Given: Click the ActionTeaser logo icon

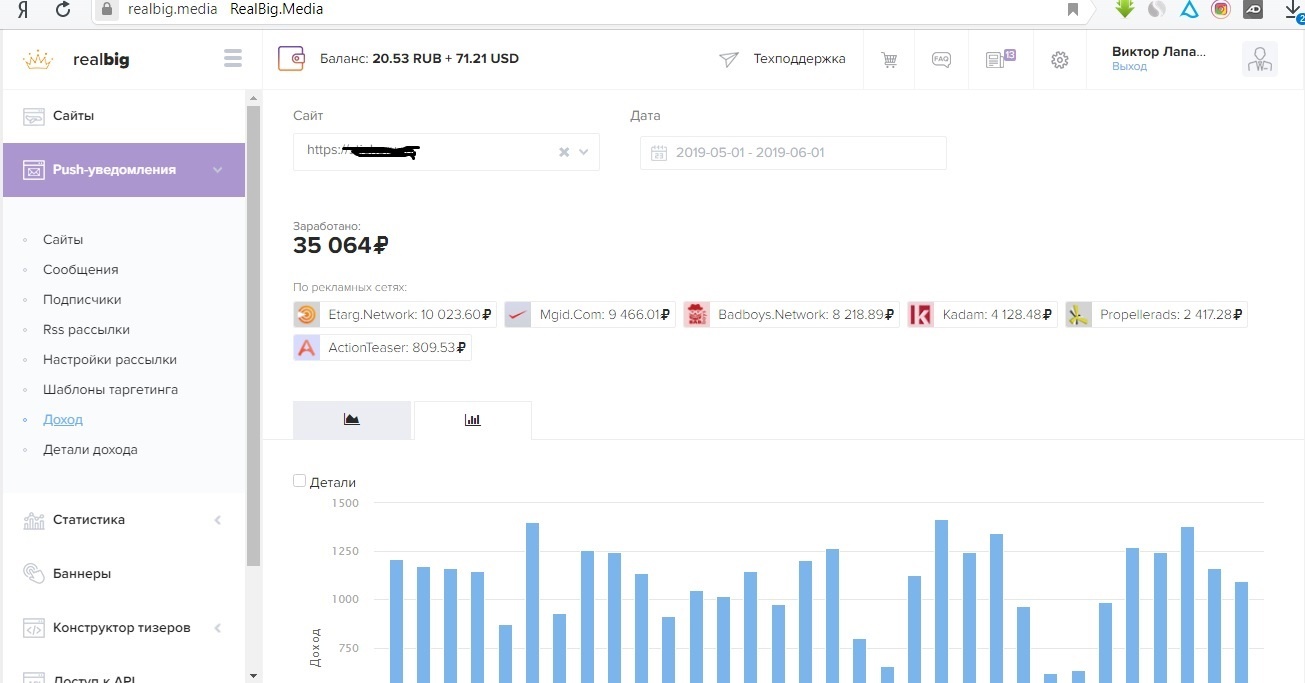Looking at the screenshot, I should pos(307,349).
